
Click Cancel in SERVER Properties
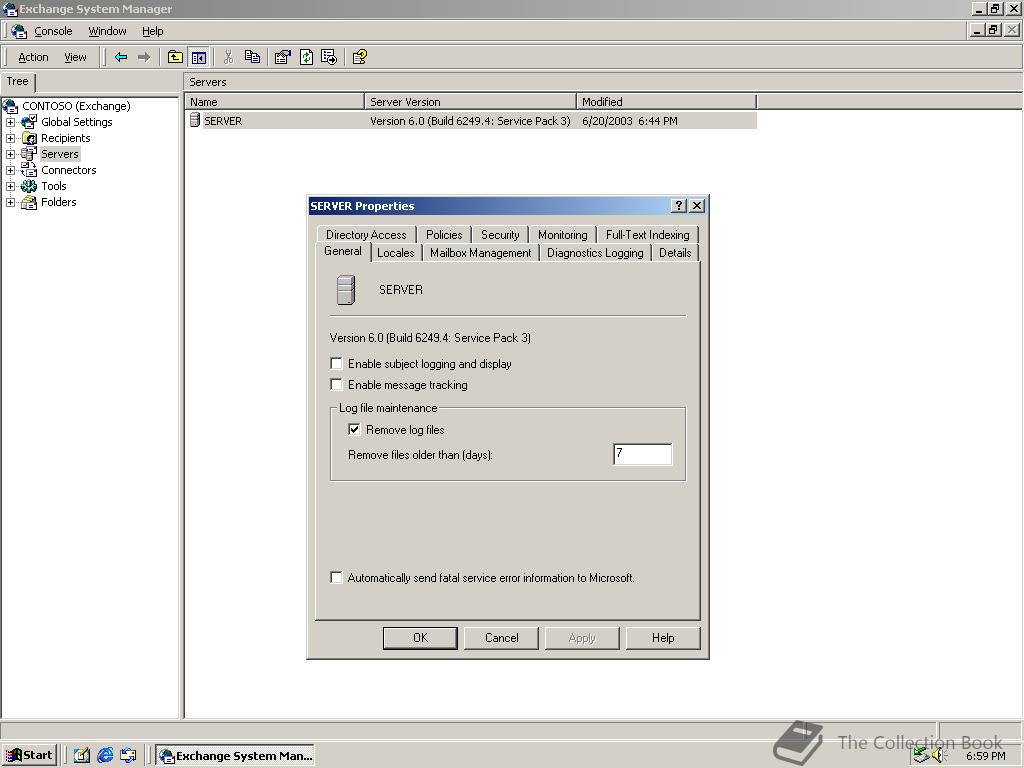501,638
